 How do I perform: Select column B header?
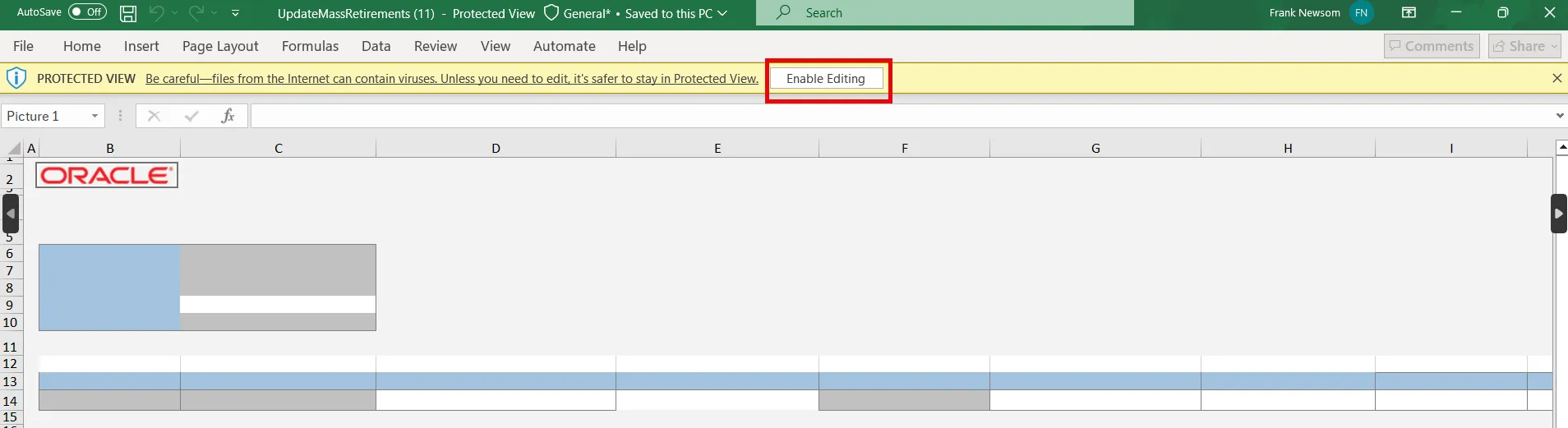pyautogui.click(x=110, y=149)
